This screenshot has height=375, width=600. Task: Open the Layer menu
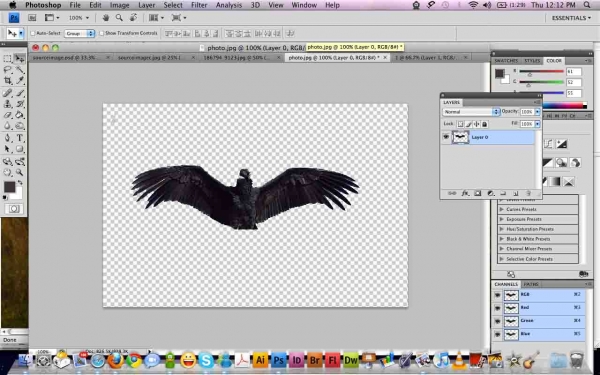pyautogui.click(x=147, y=5)
